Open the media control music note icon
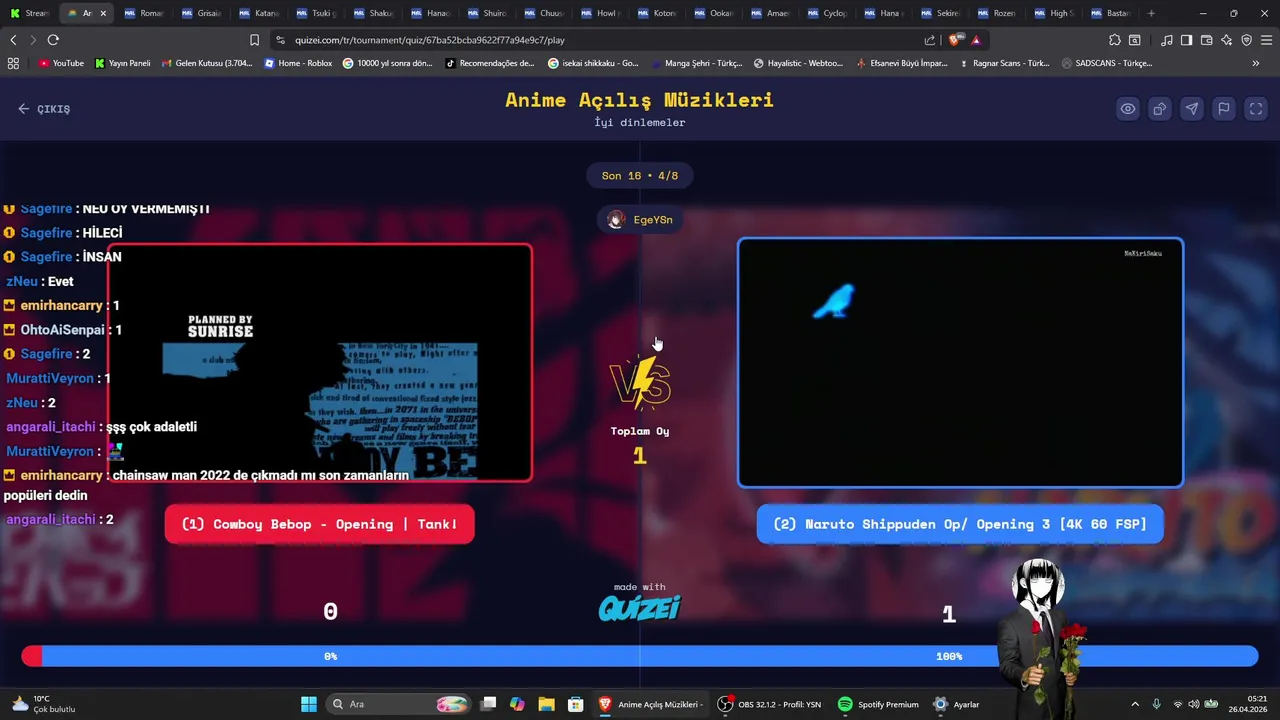Viewport: 1280px width, 720px height. [1167, 40]
